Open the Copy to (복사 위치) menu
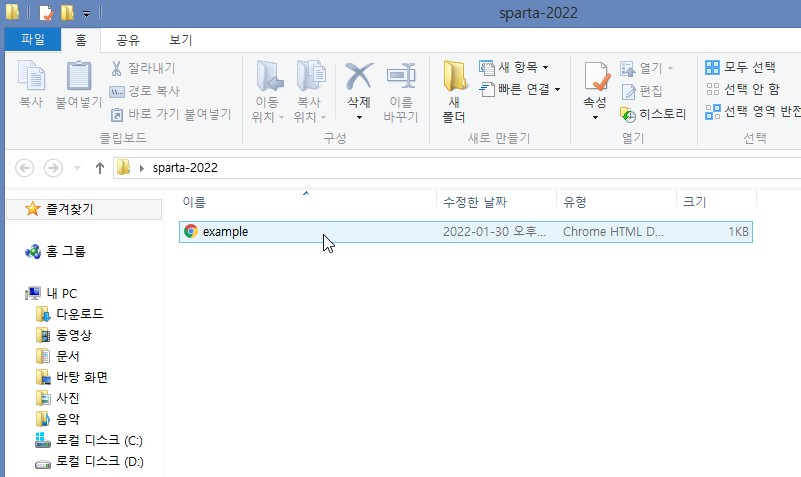Viewport: 801px width, 477px height. tap(310, 91)
